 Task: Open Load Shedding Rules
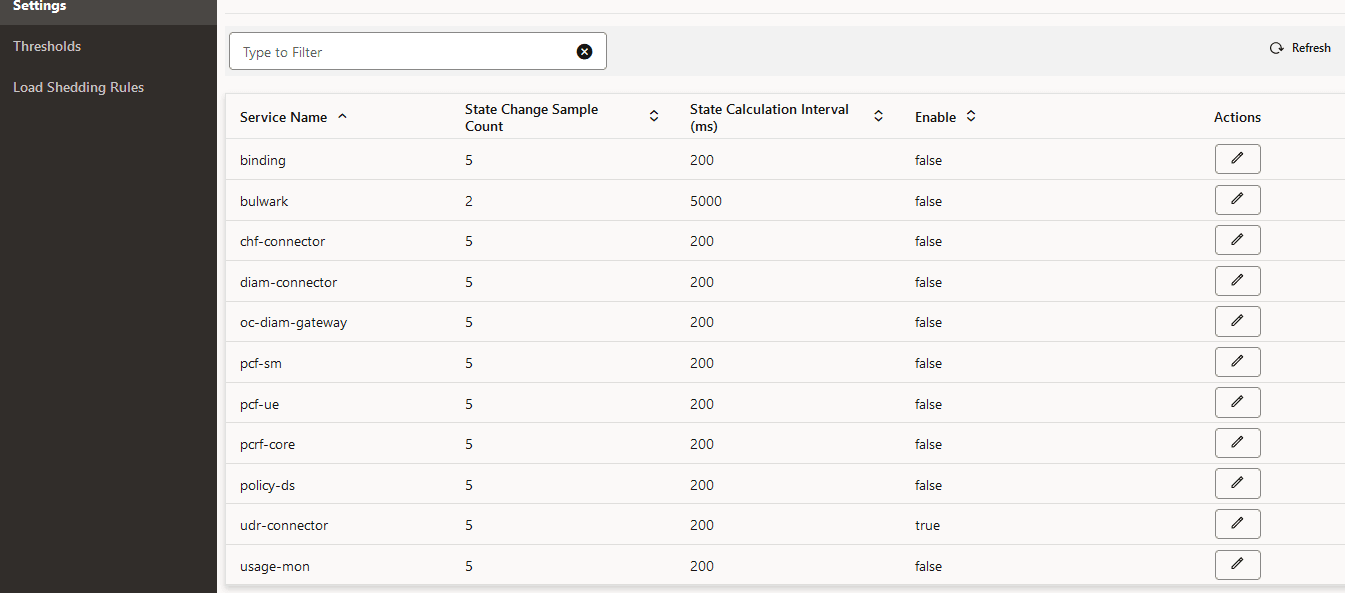coord(78,87)
